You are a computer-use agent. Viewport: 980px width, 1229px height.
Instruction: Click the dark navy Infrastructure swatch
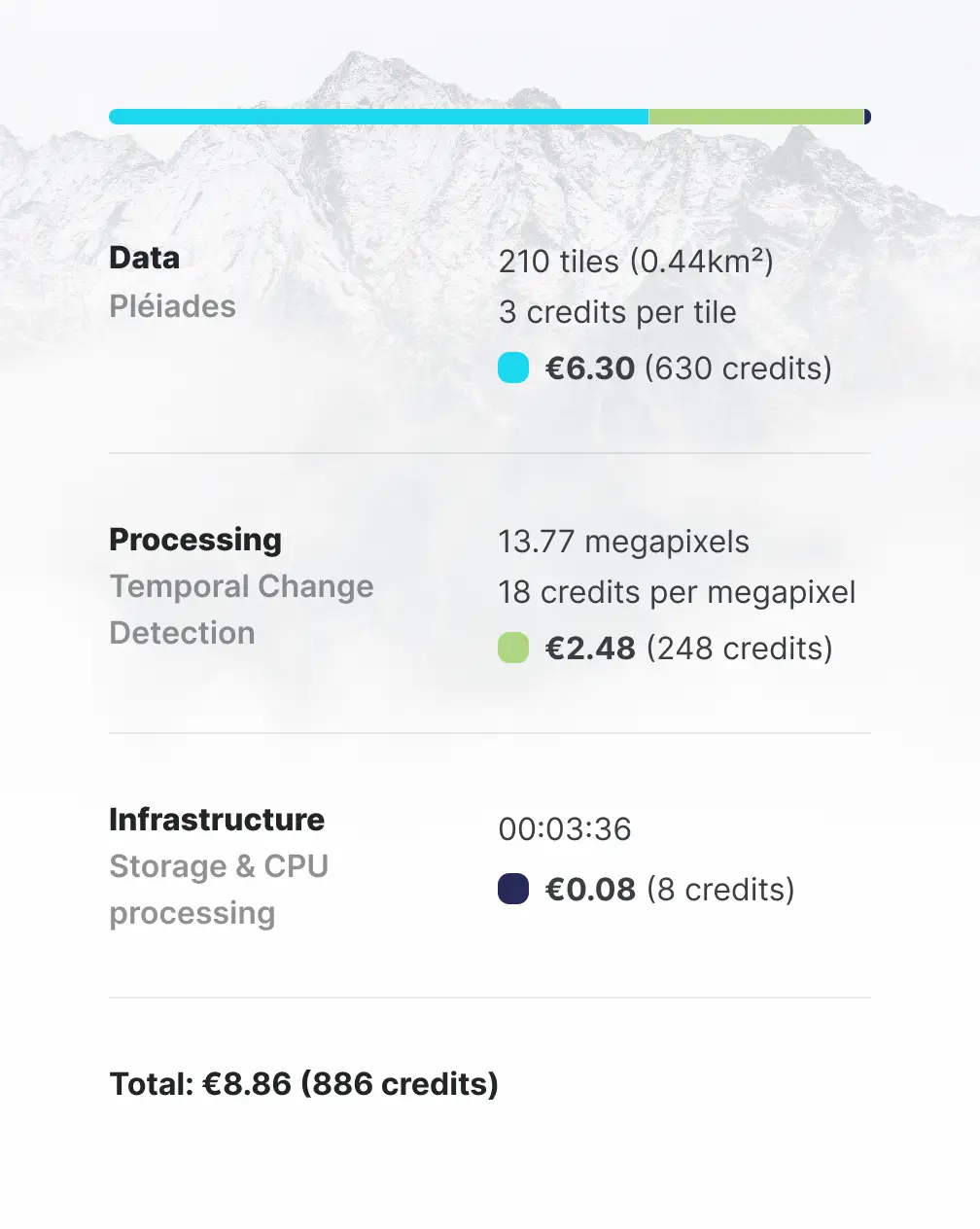(513, 889)
